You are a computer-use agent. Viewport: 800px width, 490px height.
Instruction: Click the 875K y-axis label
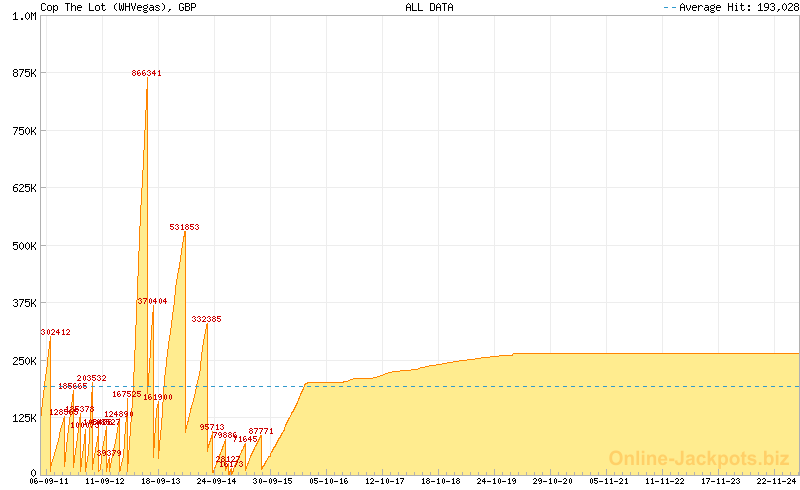tap(19, 73)
